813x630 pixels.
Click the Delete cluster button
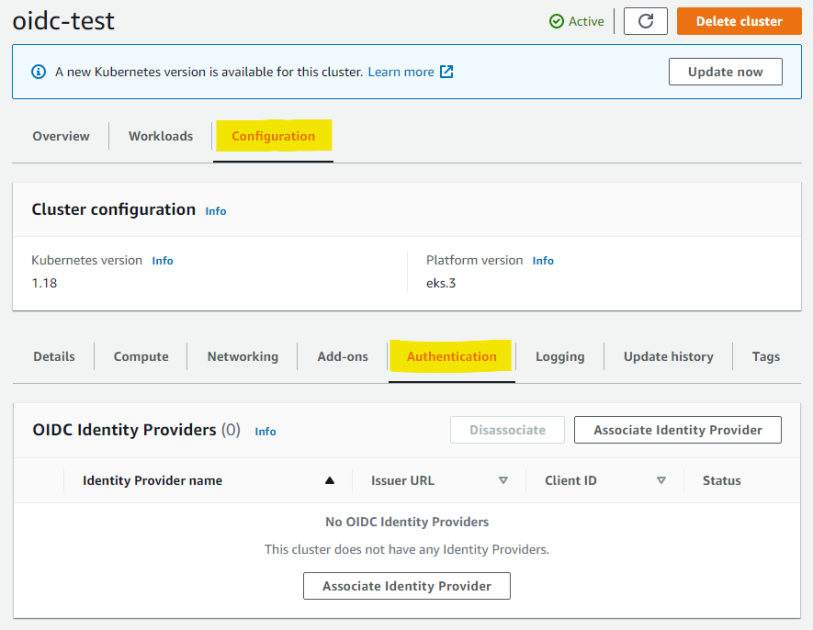pyautogui.click(x=738, y=21)
